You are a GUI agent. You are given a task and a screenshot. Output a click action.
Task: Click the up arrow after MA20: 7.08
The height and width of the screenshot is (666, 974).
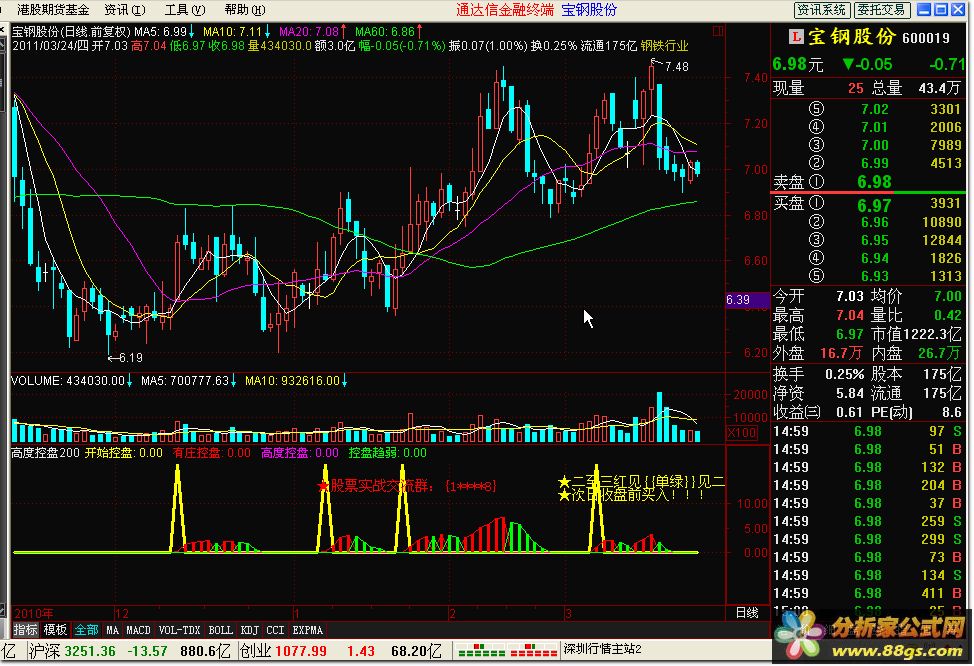pyautogui.click(x=343, y=31)
